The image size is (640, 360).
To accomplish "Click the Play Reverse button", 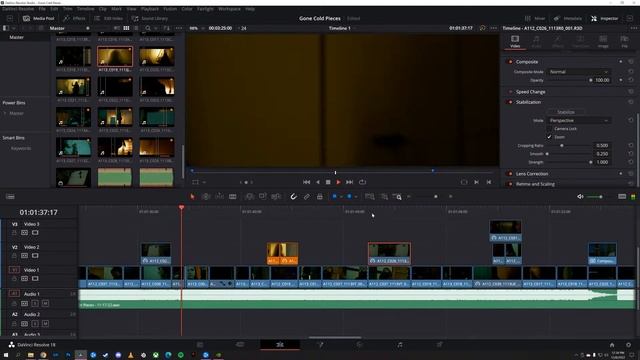I will click(x=318, y=182).
